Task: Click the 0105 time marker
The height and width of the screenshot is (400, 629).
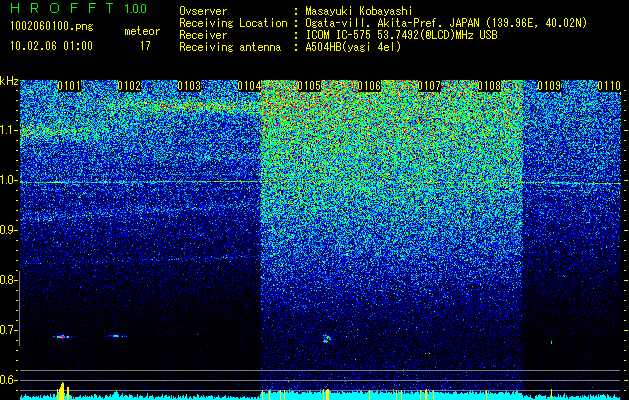Action: click(x=309, y=86)
